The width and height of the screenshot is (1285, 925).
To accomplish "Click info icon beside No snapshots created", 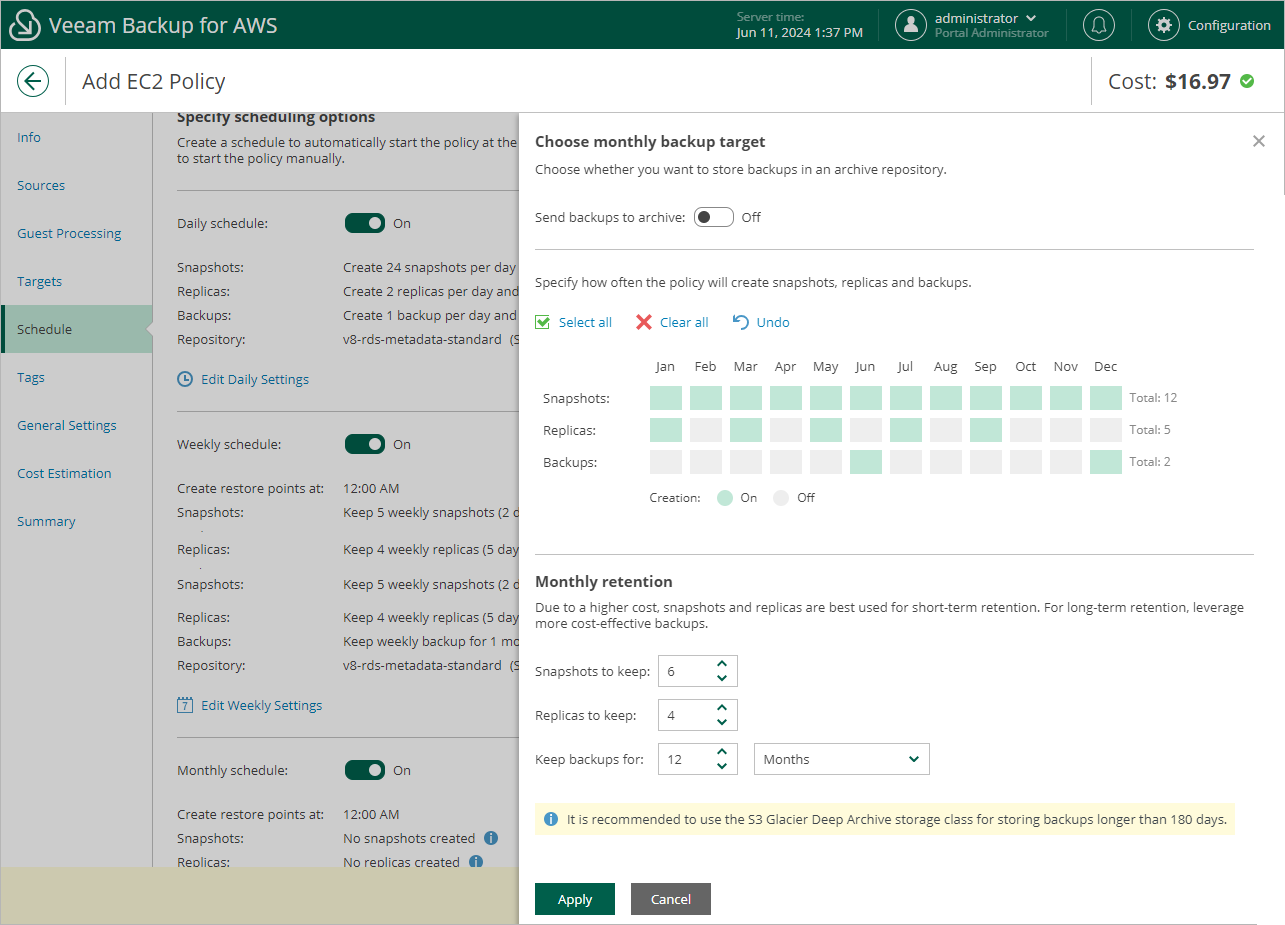I will pyautogui.click(x=491, y=838).
